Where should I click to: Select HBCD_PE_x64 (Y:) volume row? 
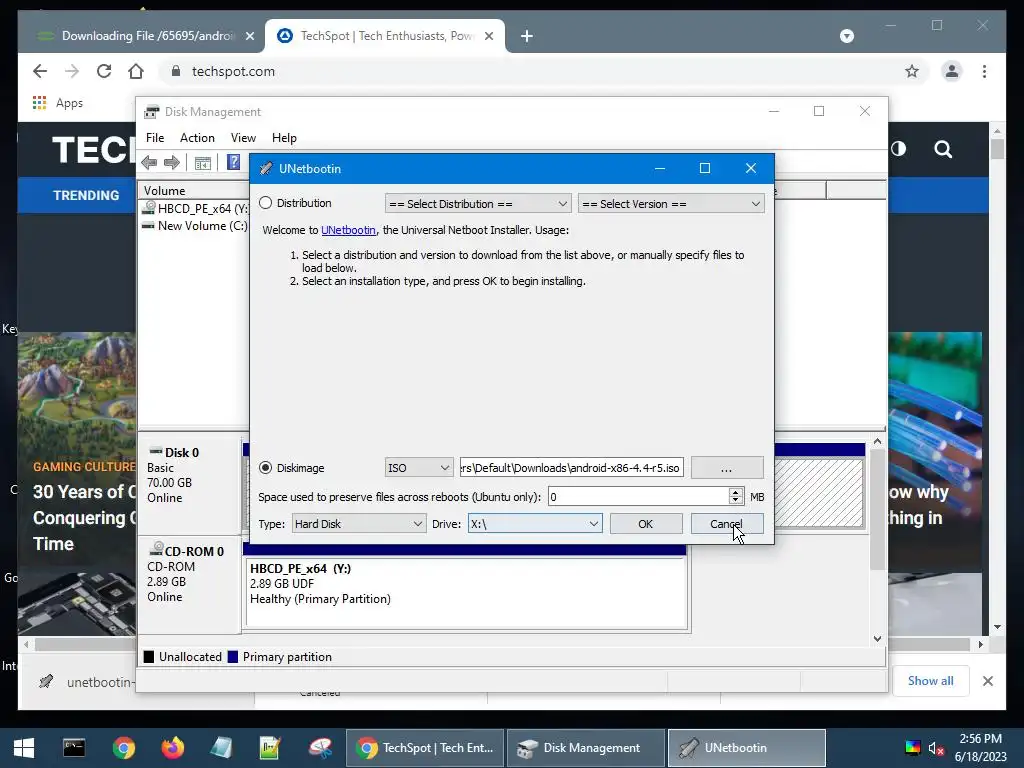pos(195,208)
